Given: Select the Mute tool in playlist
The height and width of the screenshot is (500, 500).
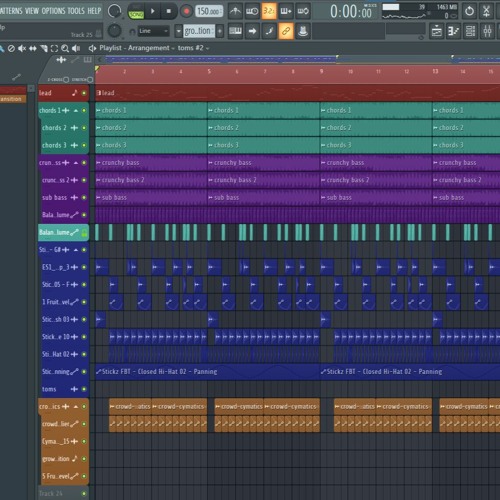Looking at the screenshot, I should 22,49.
